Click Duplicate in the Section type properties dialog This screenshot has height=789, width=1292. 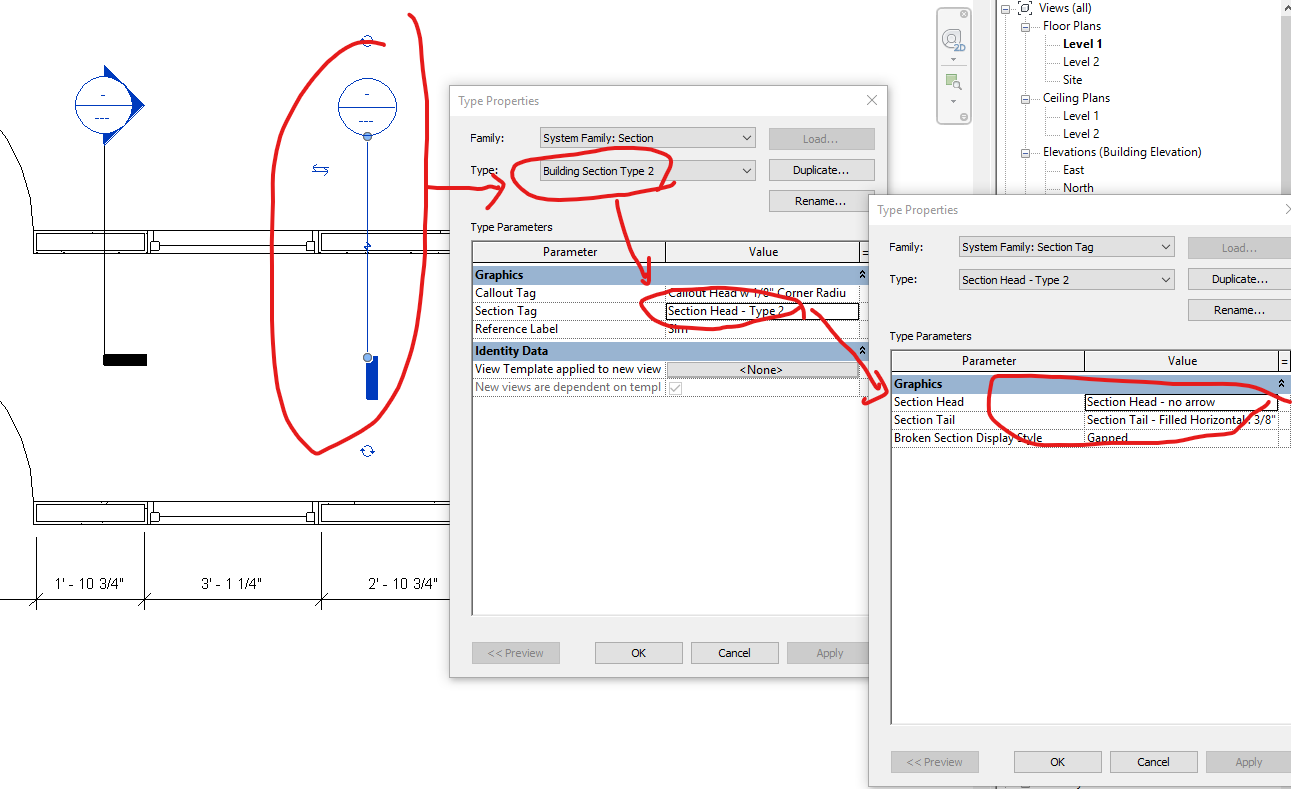pos(821,170)
